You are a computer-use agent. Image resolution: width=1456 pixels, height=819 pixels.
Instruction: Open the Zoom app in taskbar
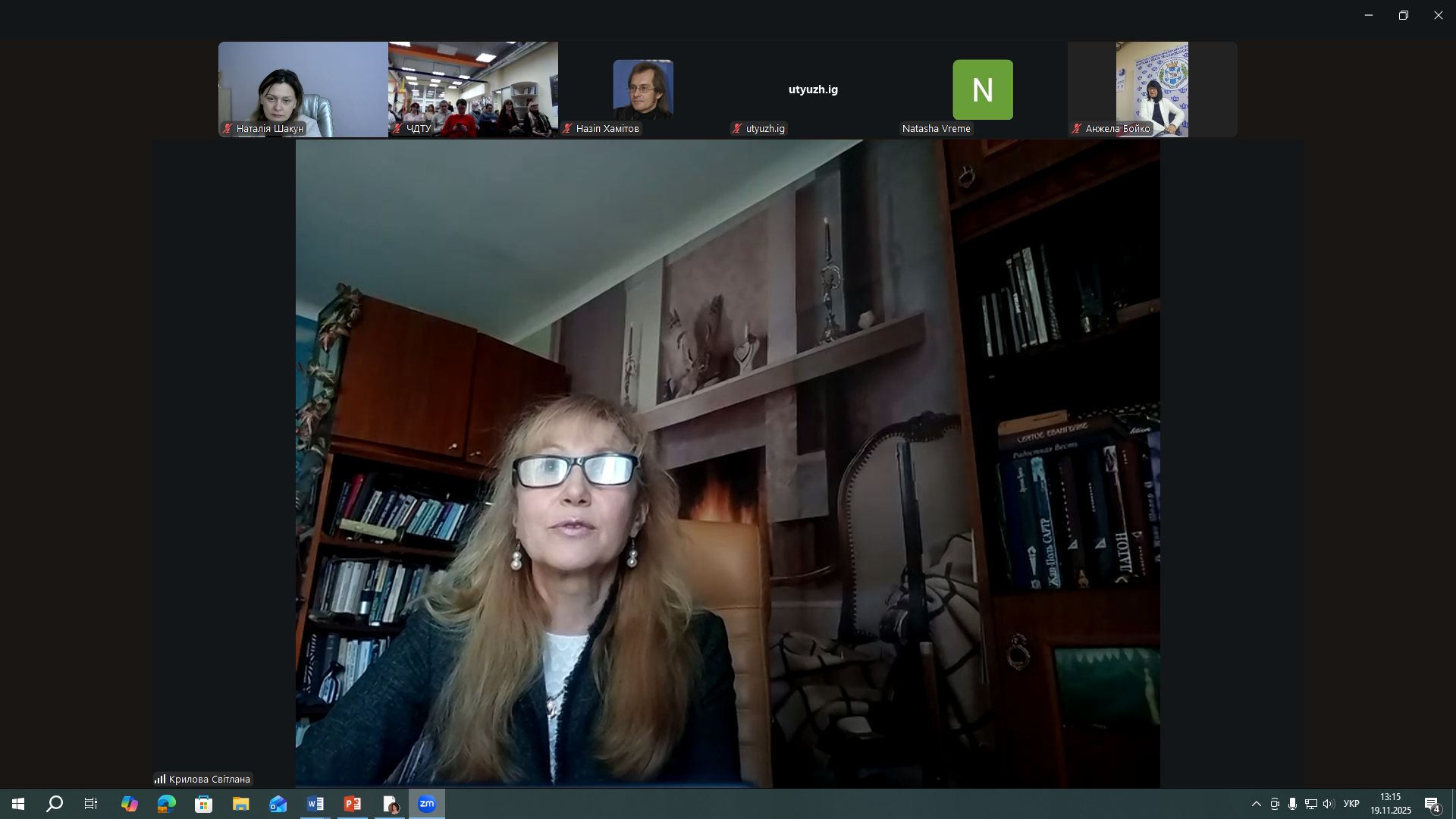click(427, 804)
